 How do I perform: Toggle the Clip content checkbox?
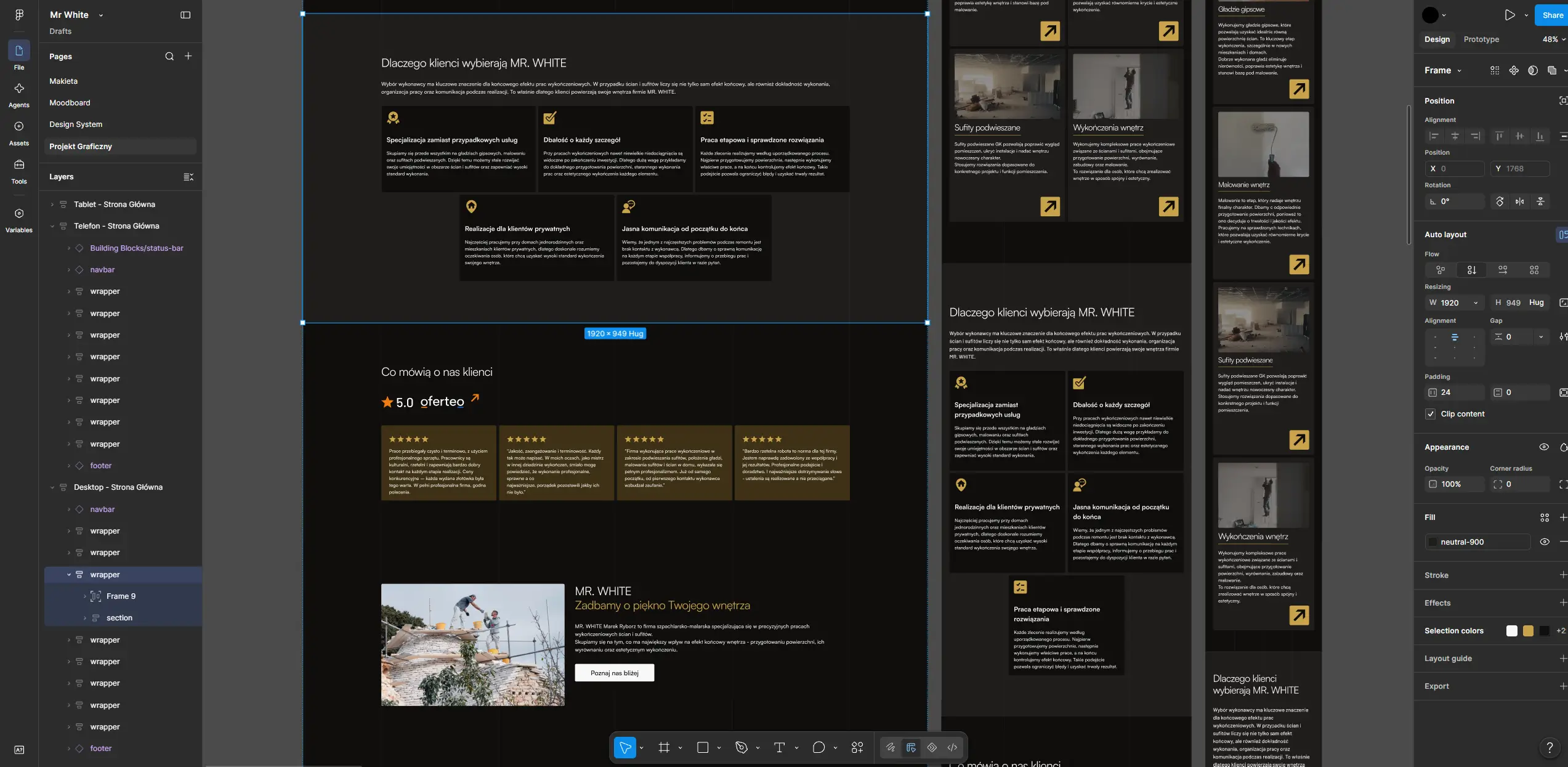[1431, 414]
